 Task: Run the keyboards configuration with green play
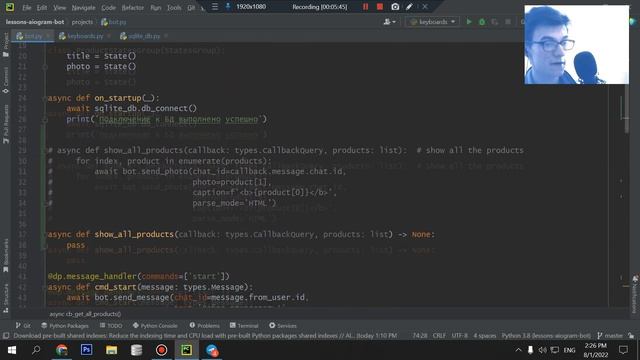(469, 22)
